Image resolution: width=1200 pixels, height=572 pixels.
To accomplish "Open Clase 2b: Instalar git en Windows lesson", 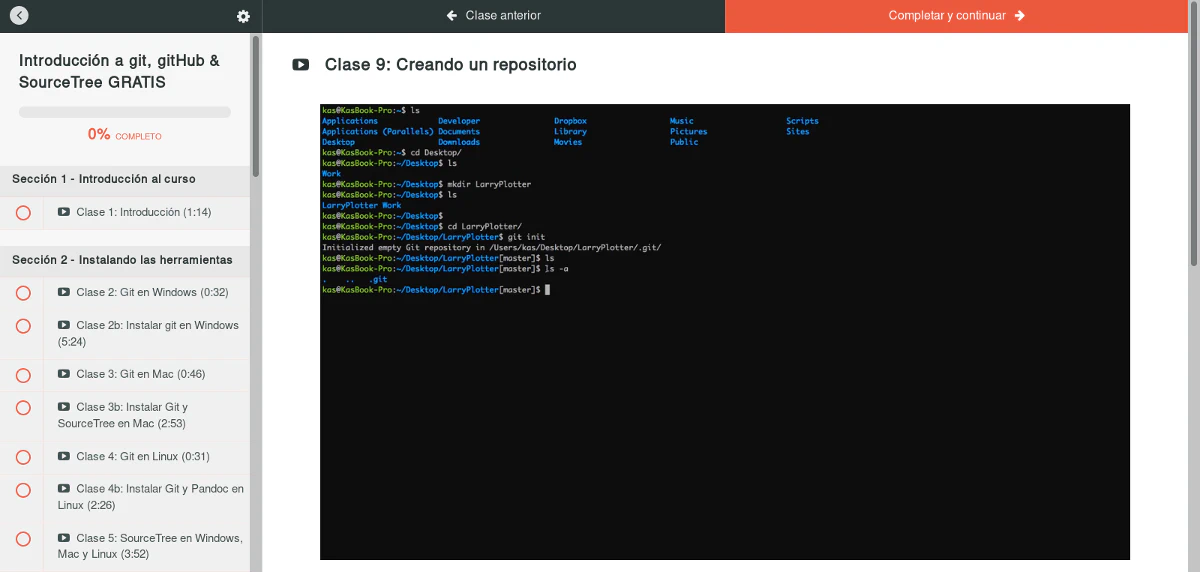I will tap(149, 333).
